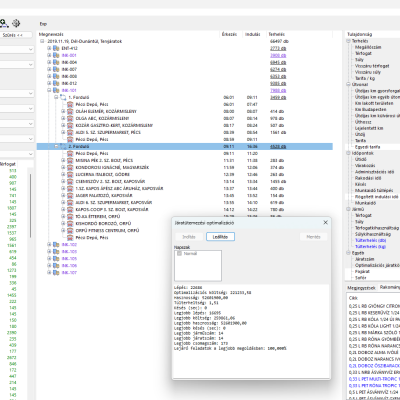Click the magnifier search icon in the toolbar
This screenshot has width=400, height=400.
coord(4,23)
